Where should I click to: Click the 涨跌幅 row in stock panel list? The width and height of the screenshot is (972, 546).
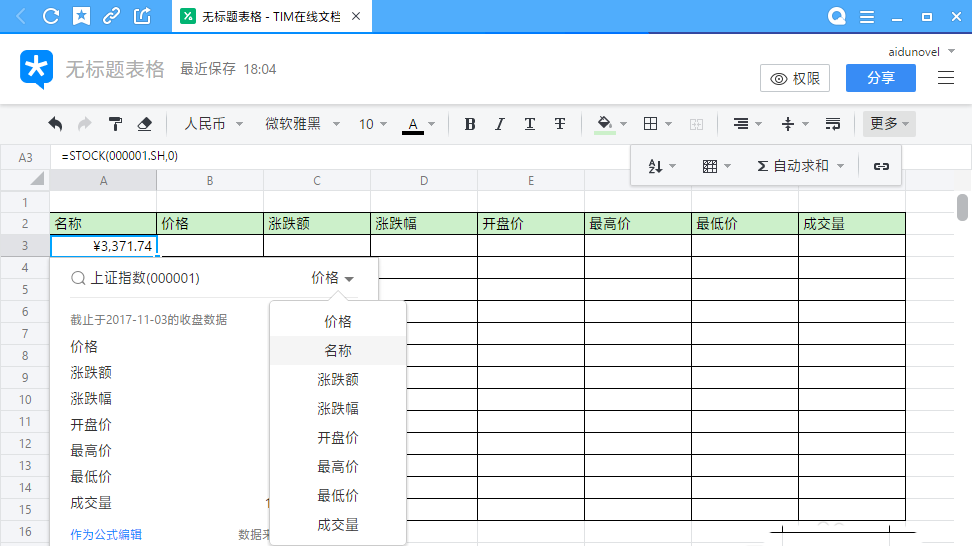[91, 398]
